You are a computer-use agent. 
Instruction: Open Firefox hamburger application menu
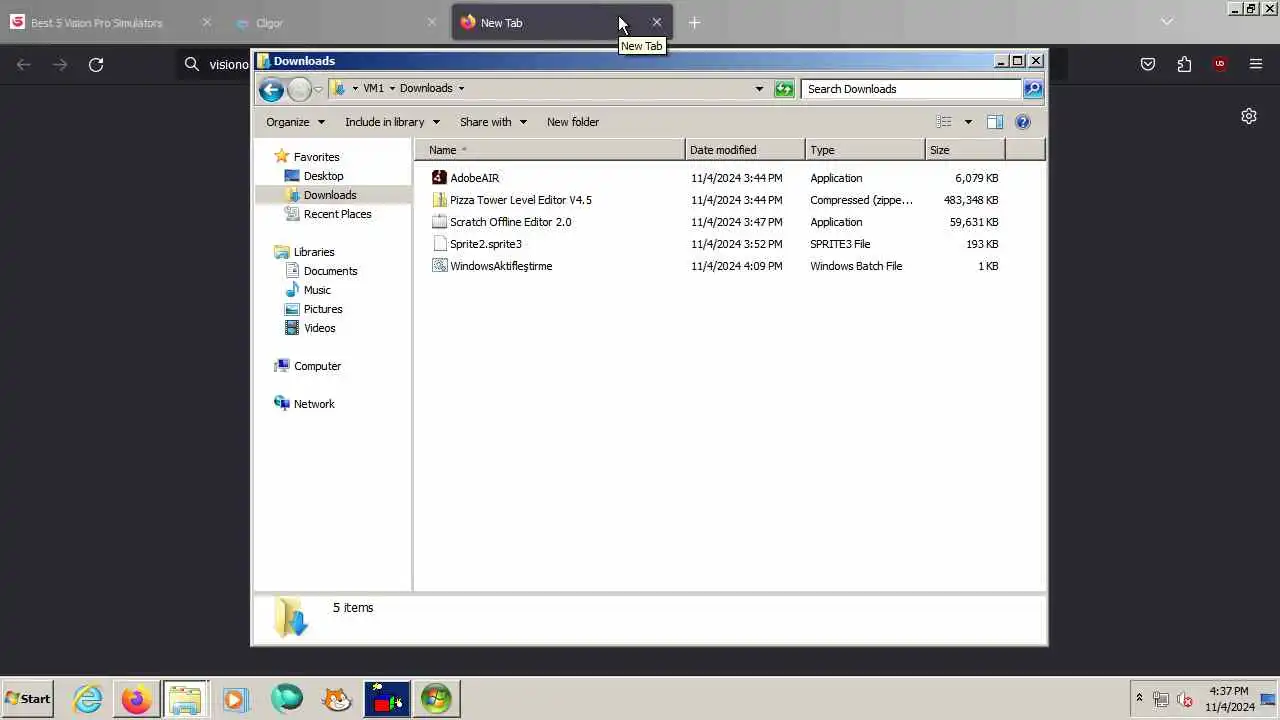[x=1256, y=65]
